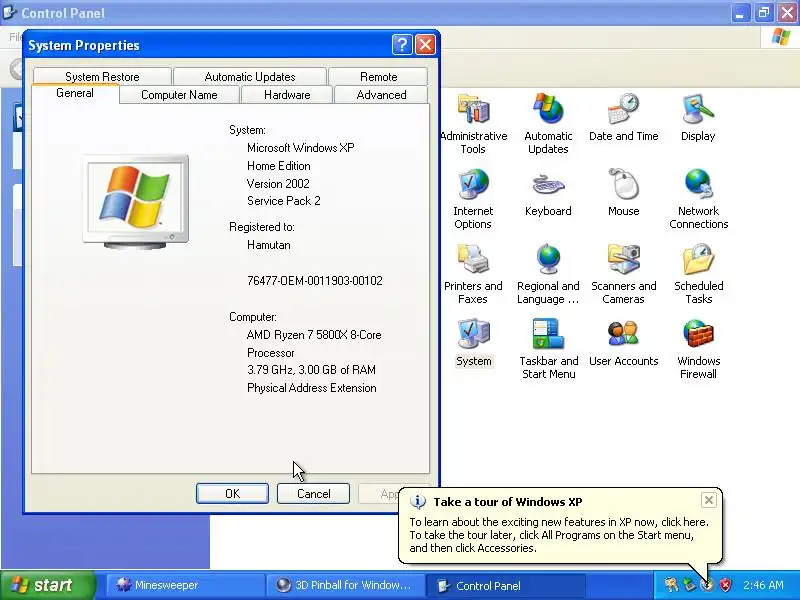Switch to the Computer Name tab
800x600 pixels.
(179, 95)
